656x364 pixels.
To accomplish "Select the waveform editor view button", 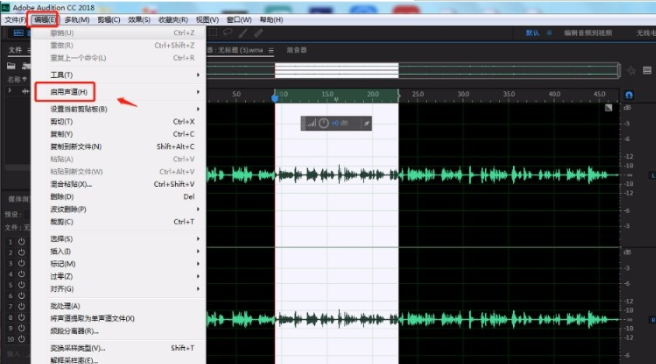I will (18, 33).
